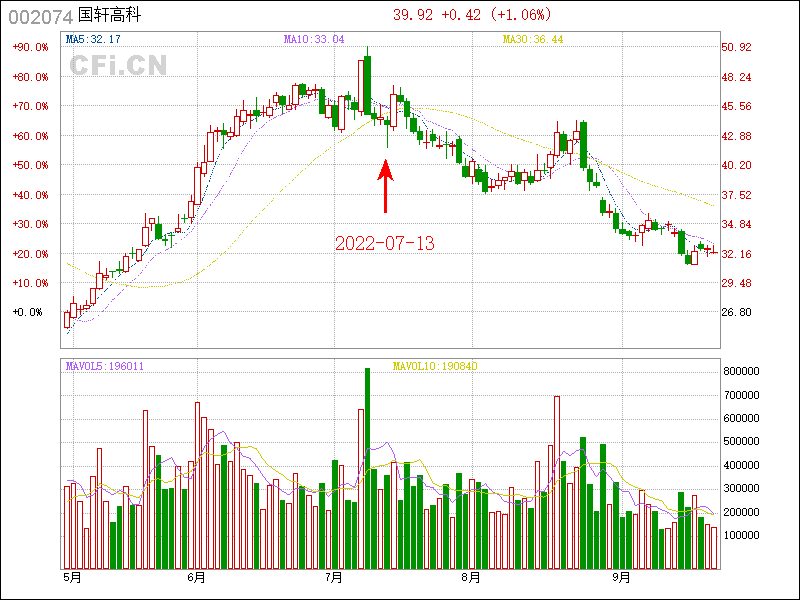Click the 2022-07-13 date label
The image size is (800, 600).
click(385, 243)
